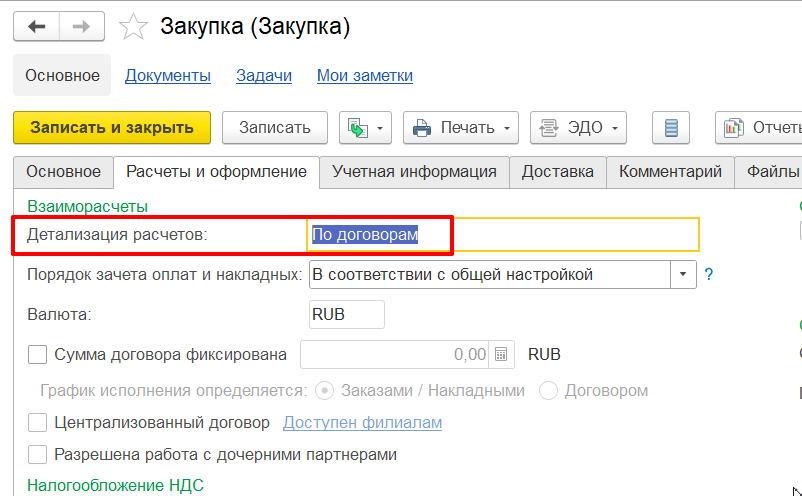Check Разрешена работа с дочерними партнерами
Viewport: 802px width, 496px height.
tap(38, 455)
